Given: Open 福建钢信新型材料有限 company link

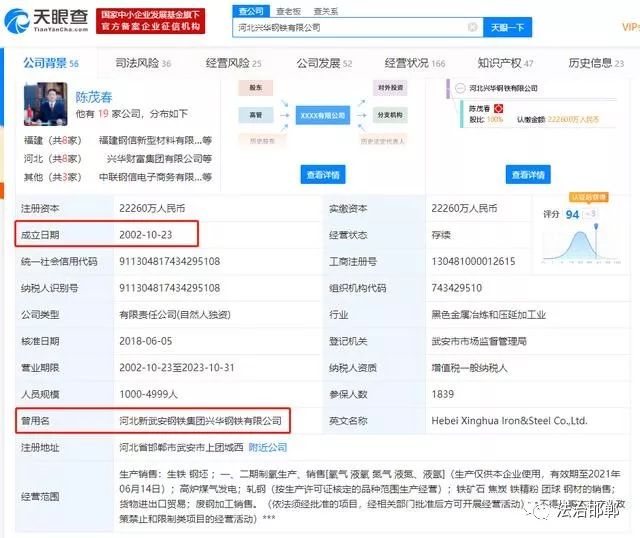Looking at the screenshot, I should click(x=155, y=140).
